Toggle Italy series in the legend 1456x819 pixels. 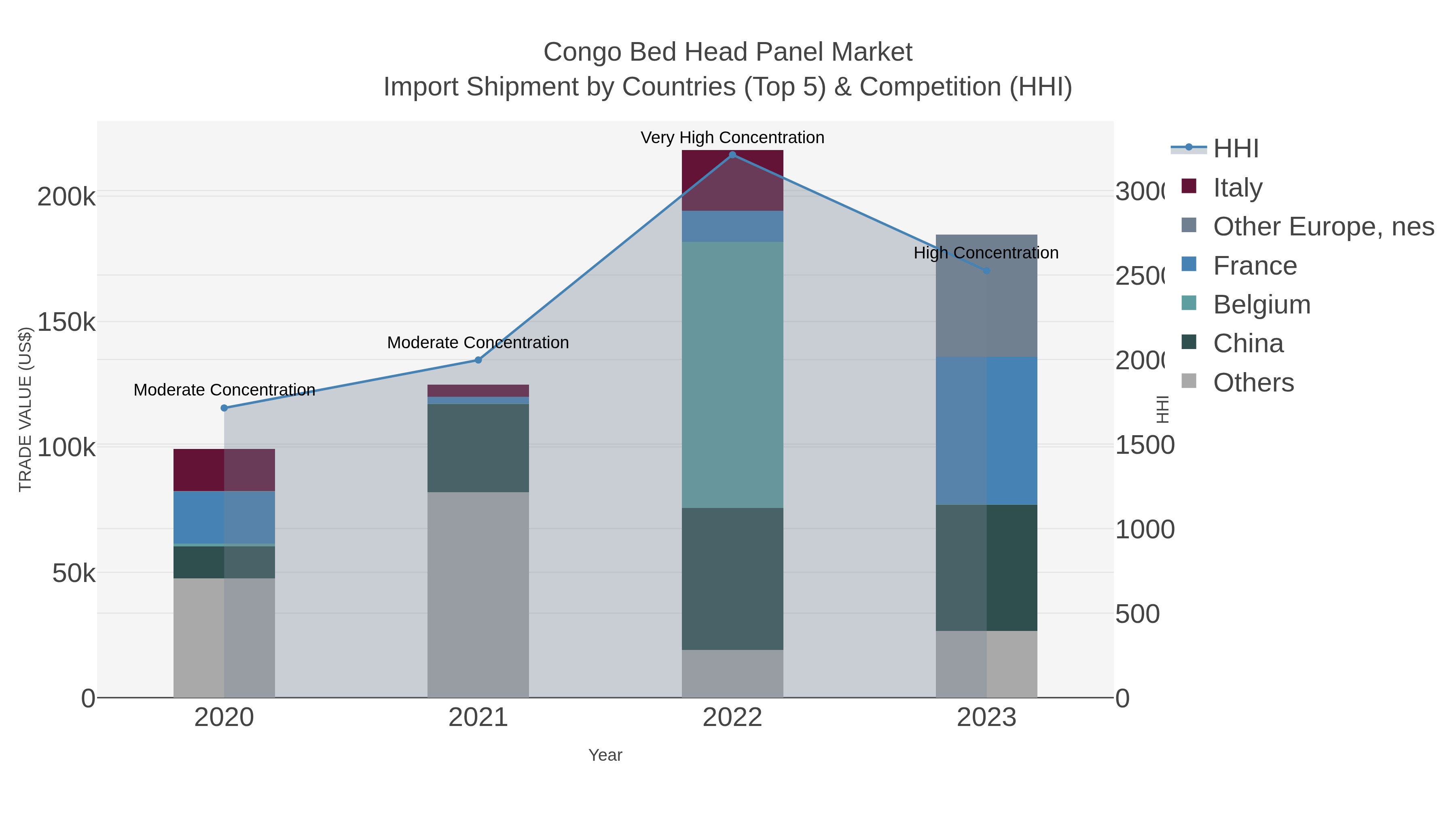point(1222,187)
